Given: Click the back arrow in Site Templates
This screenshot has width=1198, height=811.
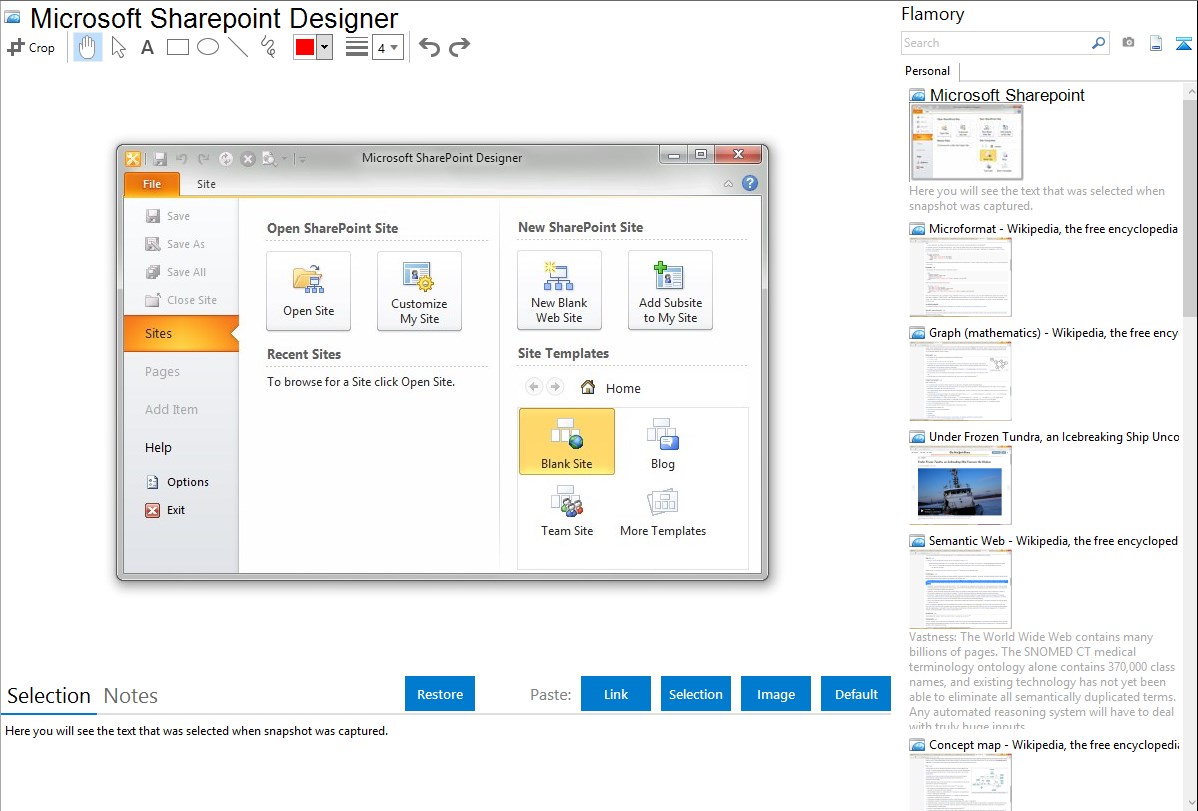Looking at the screenshot, I should (533, 387).
